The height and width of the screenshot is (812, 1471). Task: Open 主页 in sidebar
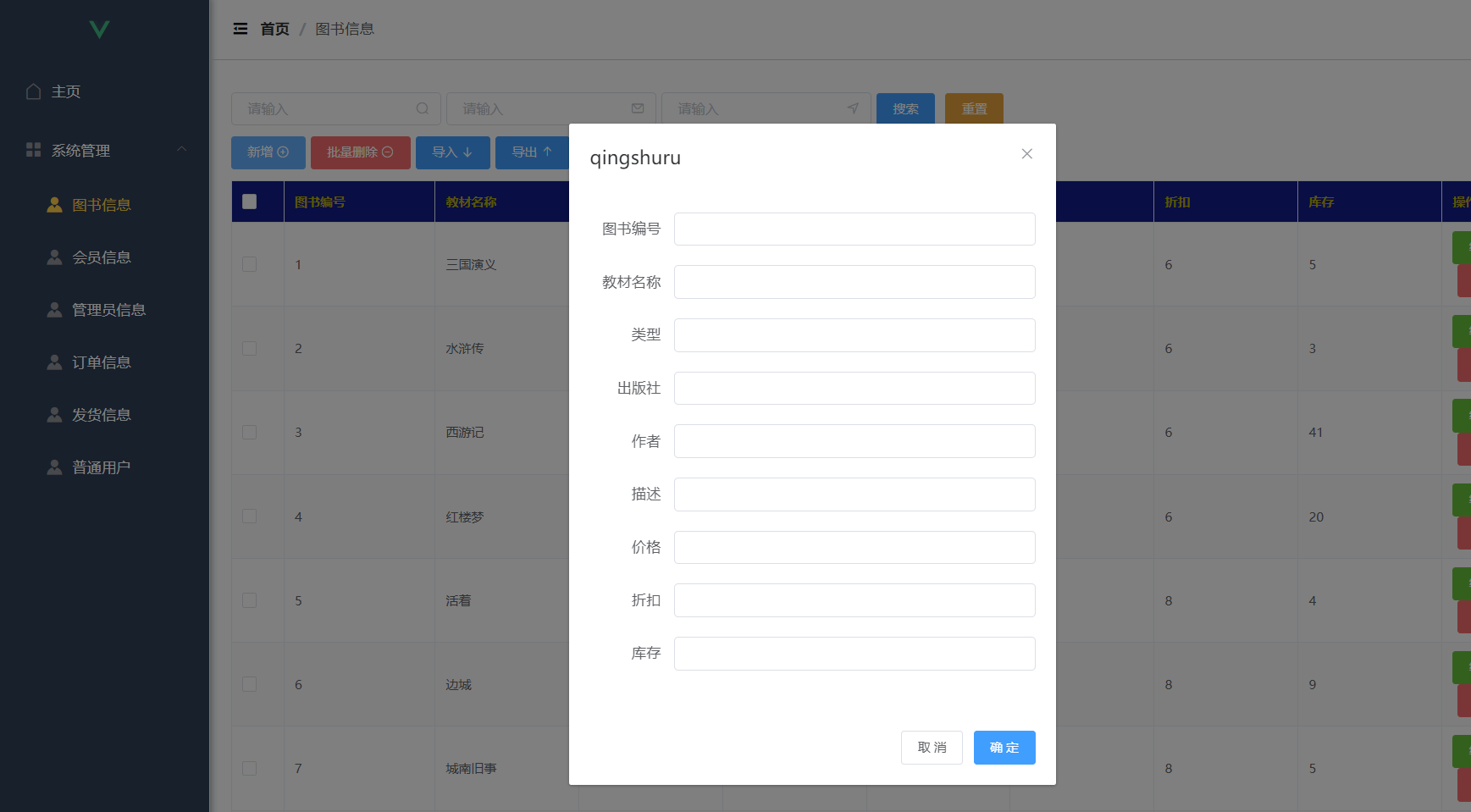(104, 91)
